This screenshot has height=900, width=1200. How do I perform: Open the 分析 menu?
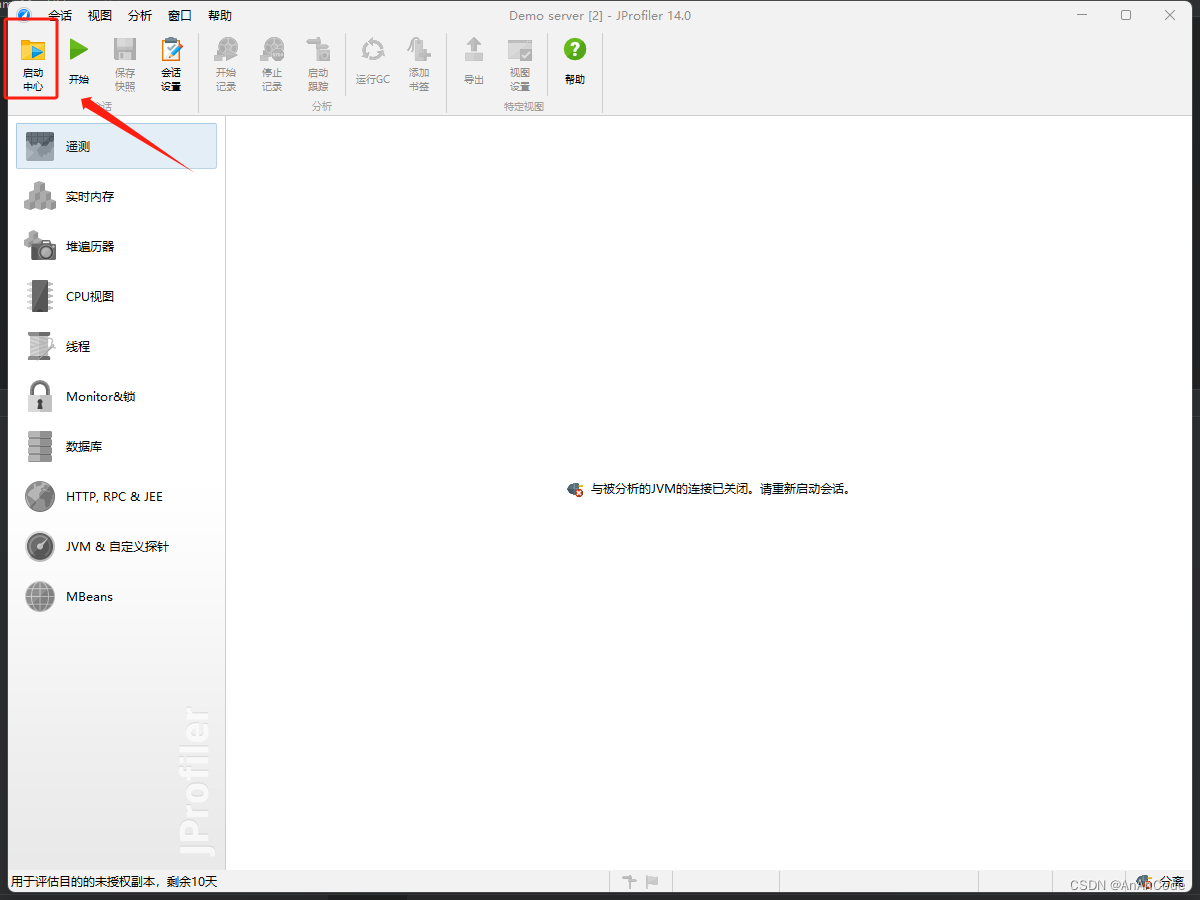140,16
